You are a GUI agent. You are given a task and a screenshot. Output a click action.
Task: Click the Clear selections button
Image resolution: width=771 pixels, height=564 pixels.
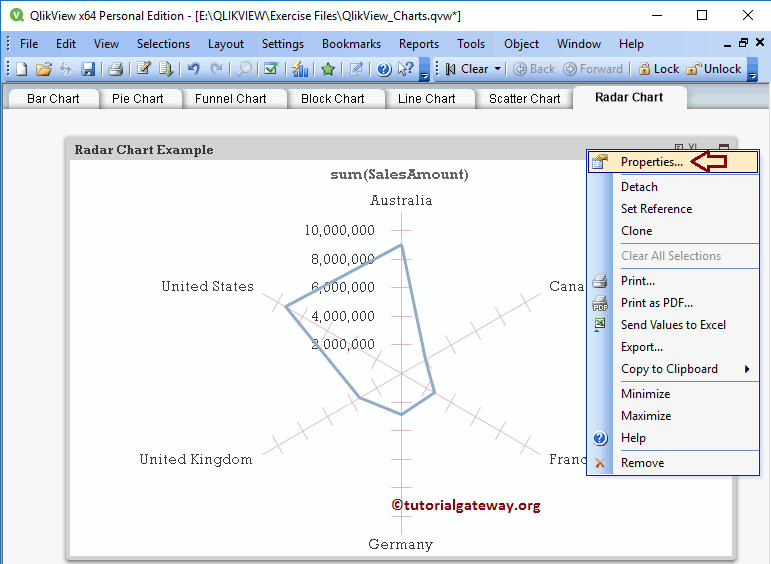click(467, 69)
